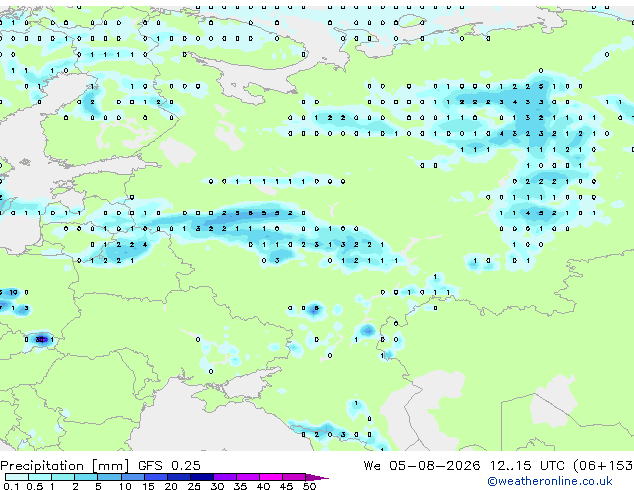This screenshot has width=634, height=490.
Task: Pick the 0.5–1 mm legend swatch
Action: pos(40,477)
